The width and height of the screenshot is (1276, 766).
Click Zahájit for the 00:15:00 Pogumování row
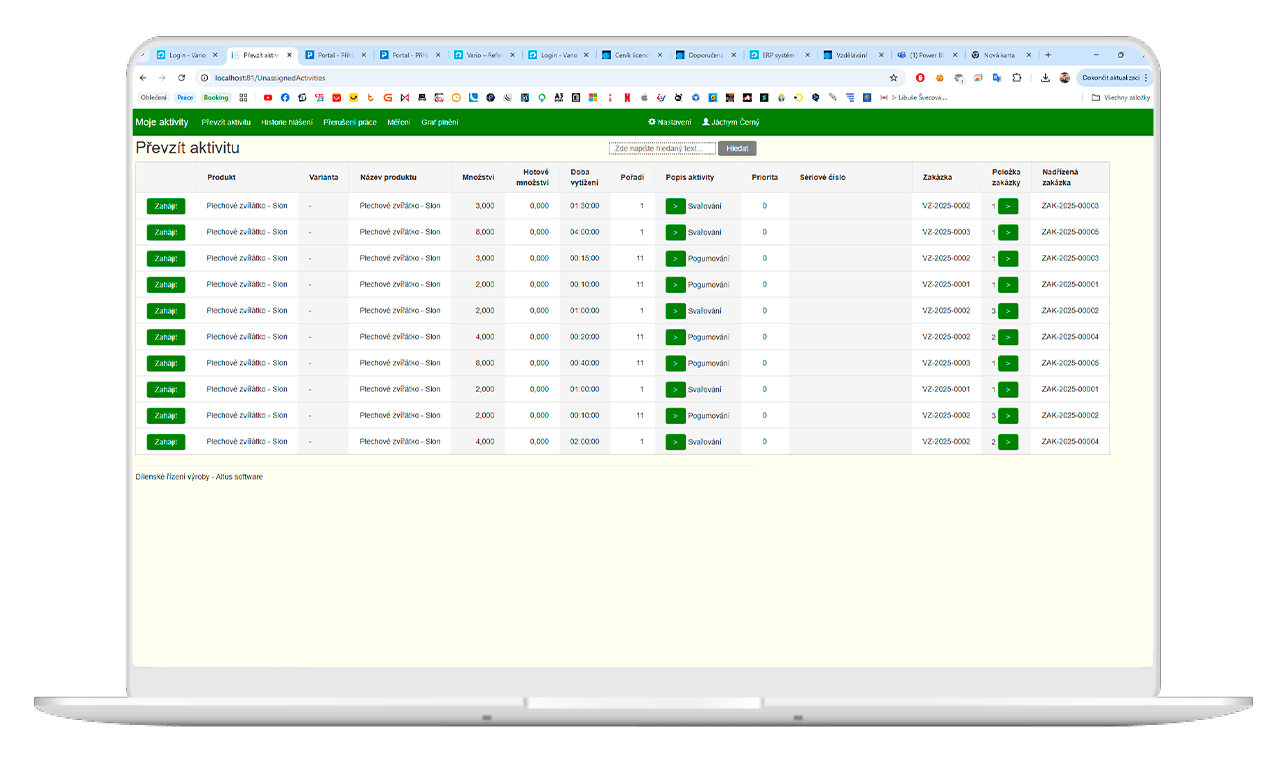166,258
